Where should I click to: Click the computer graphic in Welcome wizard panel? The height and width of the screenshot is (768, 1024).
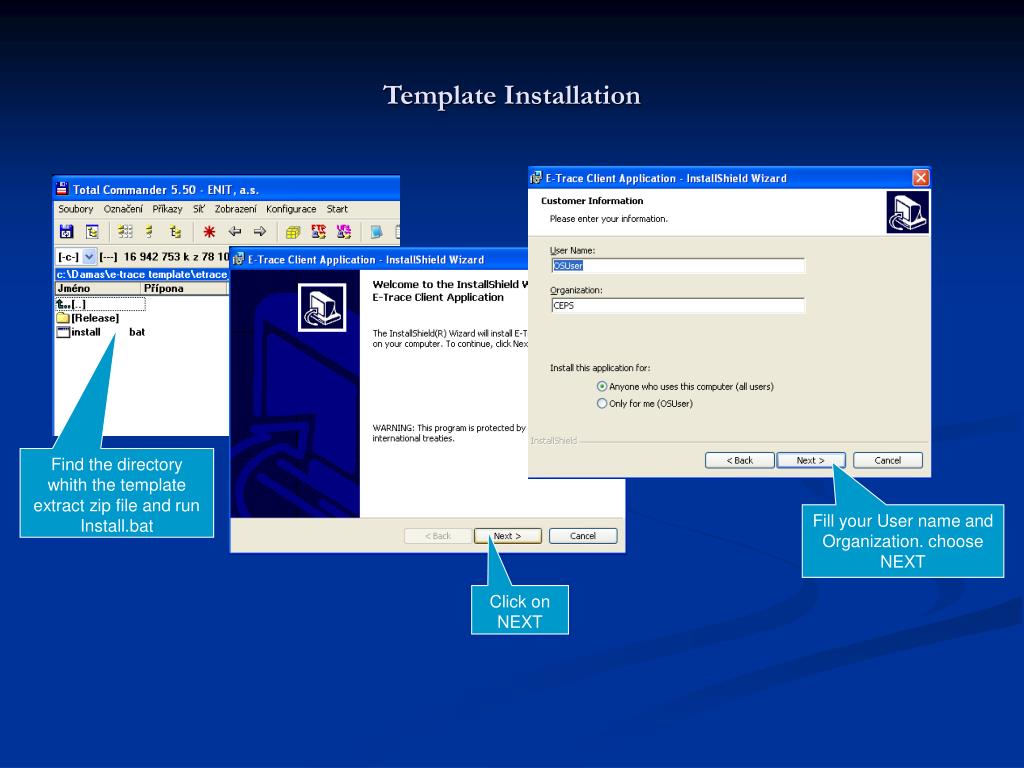pos(322,308)
